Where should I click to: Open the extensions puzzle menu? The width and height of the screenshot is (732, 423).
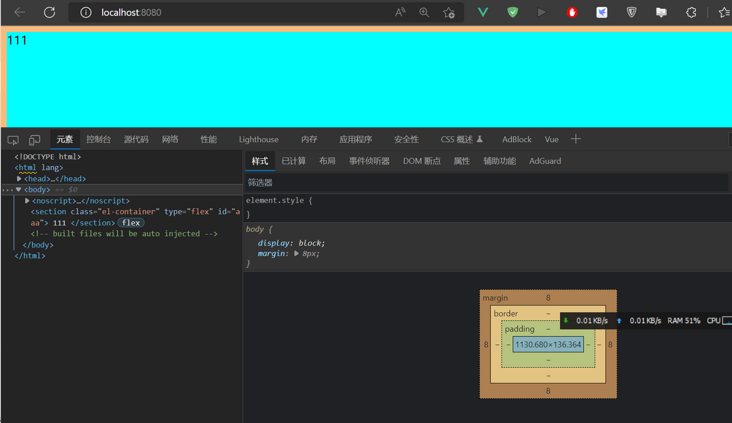click(691, 13)
